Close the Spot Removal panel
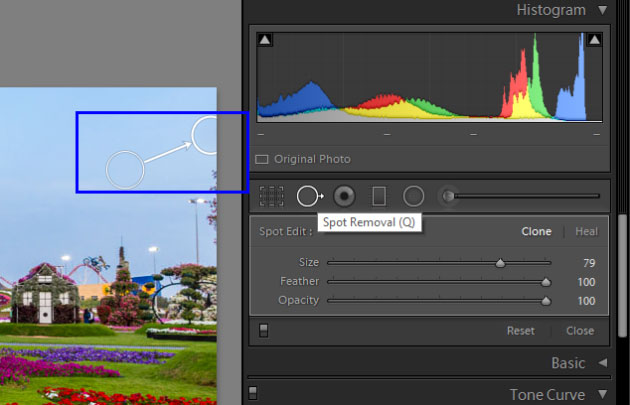This screenshot has height=405, width=630. pyautogui.click(x=580, y=331)
